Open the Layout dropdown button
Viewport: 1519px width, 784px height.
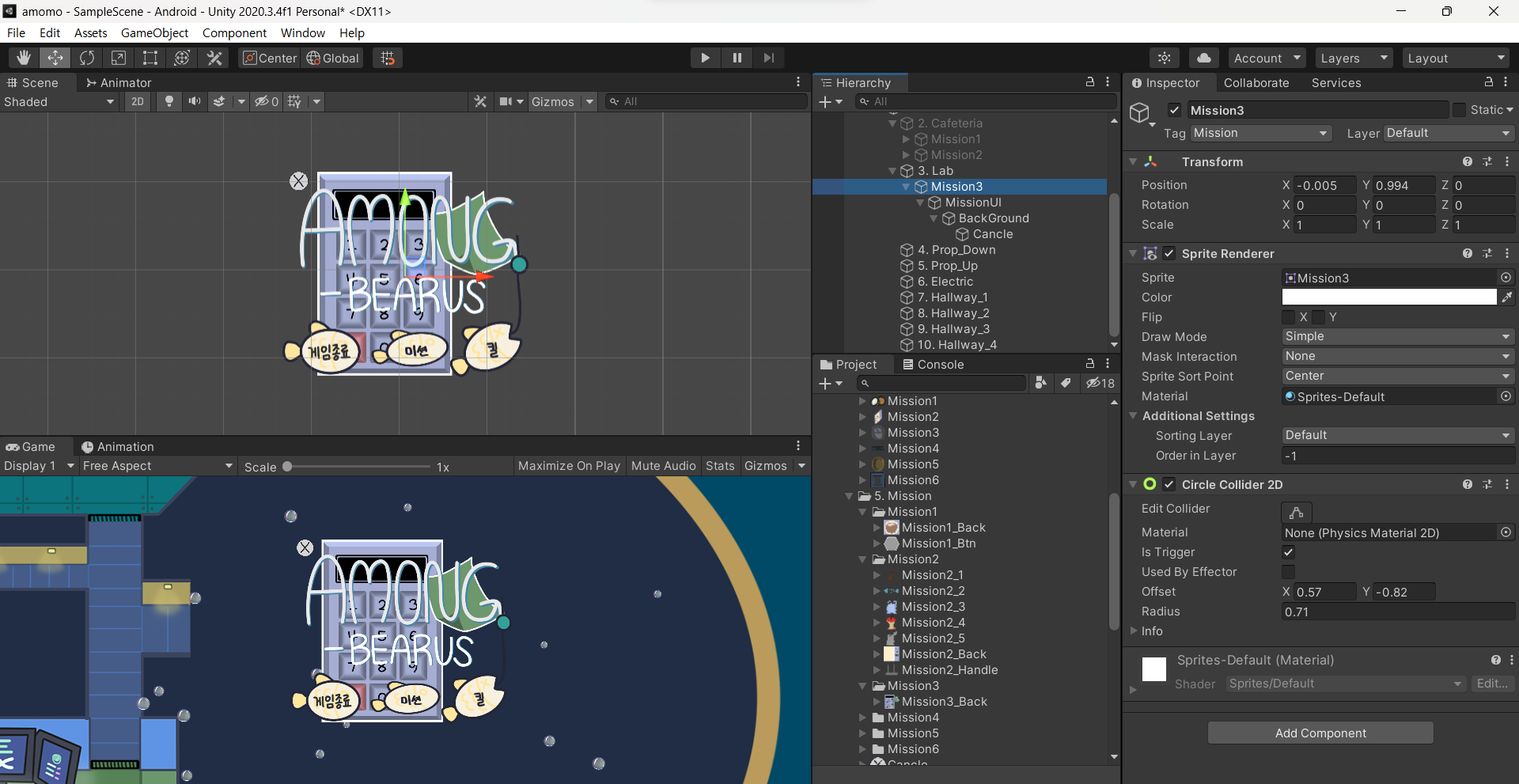click(x=1456, y=58)
